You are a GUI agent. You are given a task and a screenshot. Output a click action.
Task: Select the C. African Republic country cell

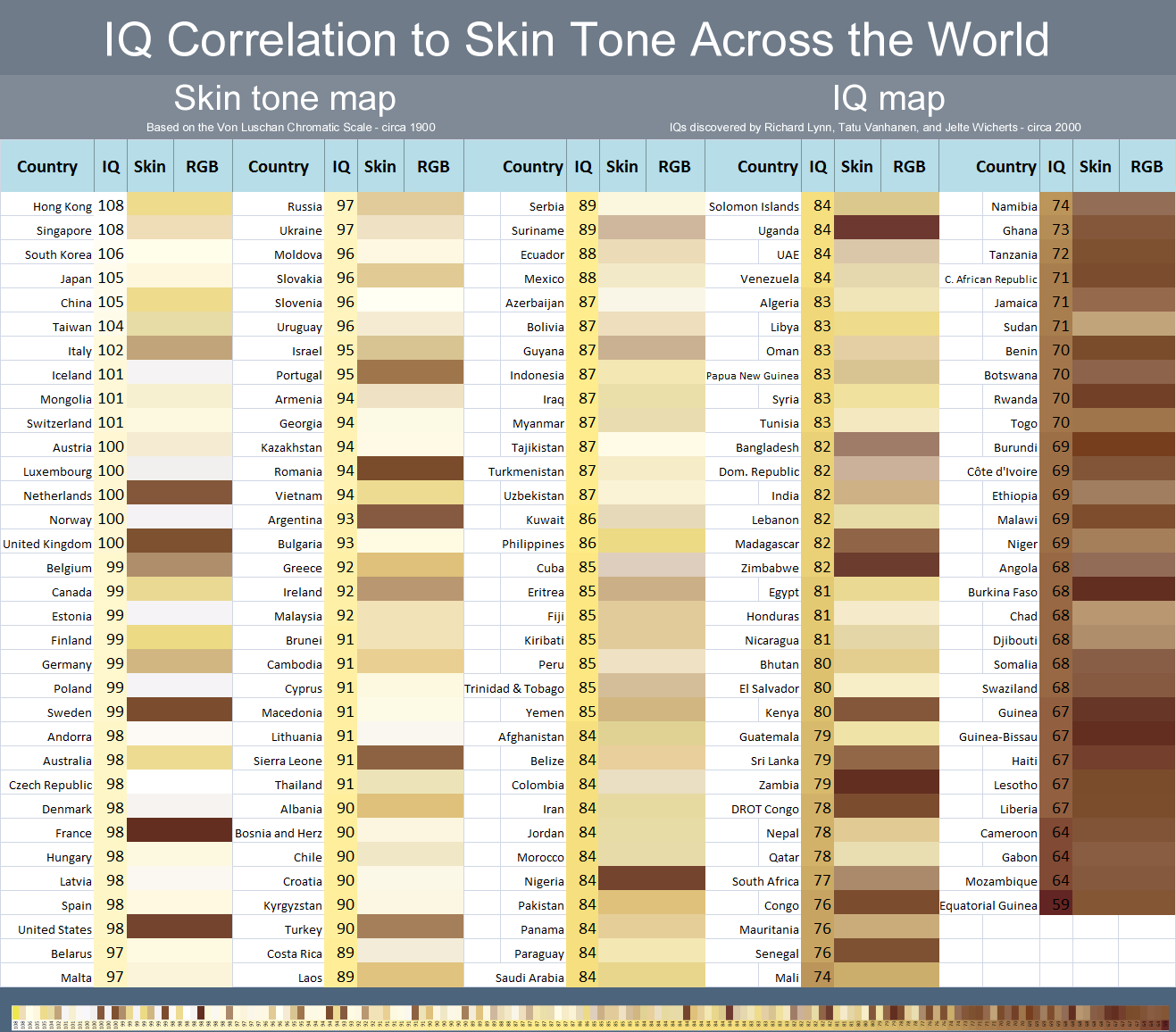[x=990, y=279]
